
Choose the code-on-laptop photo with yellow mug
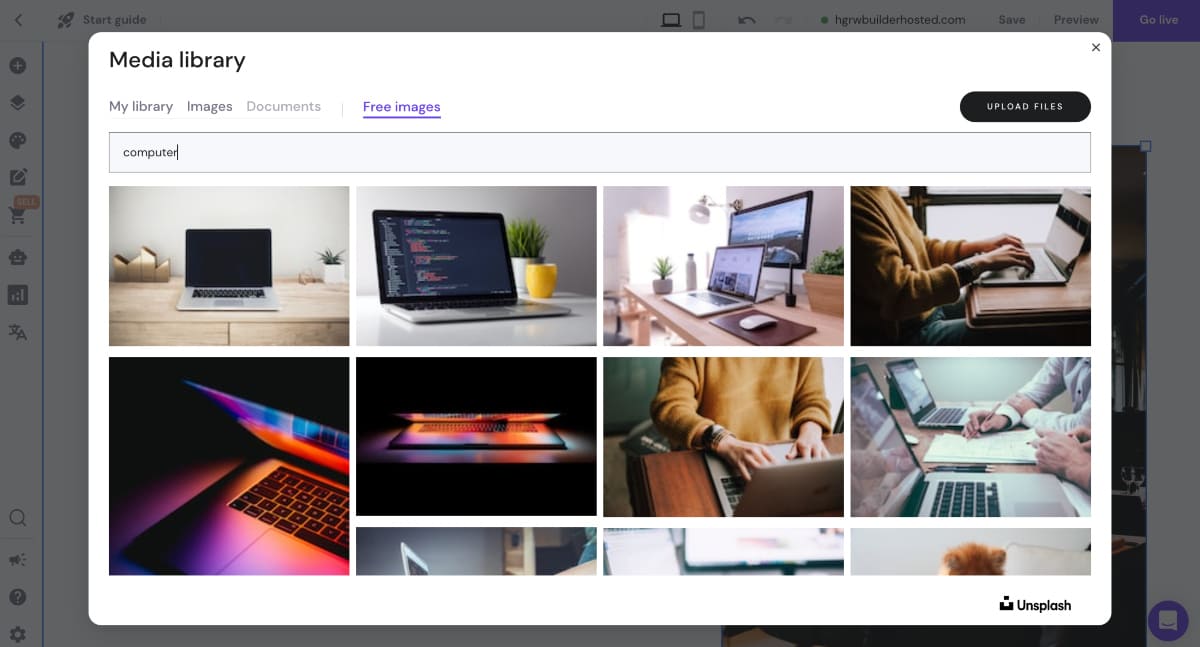coord(476,266)
